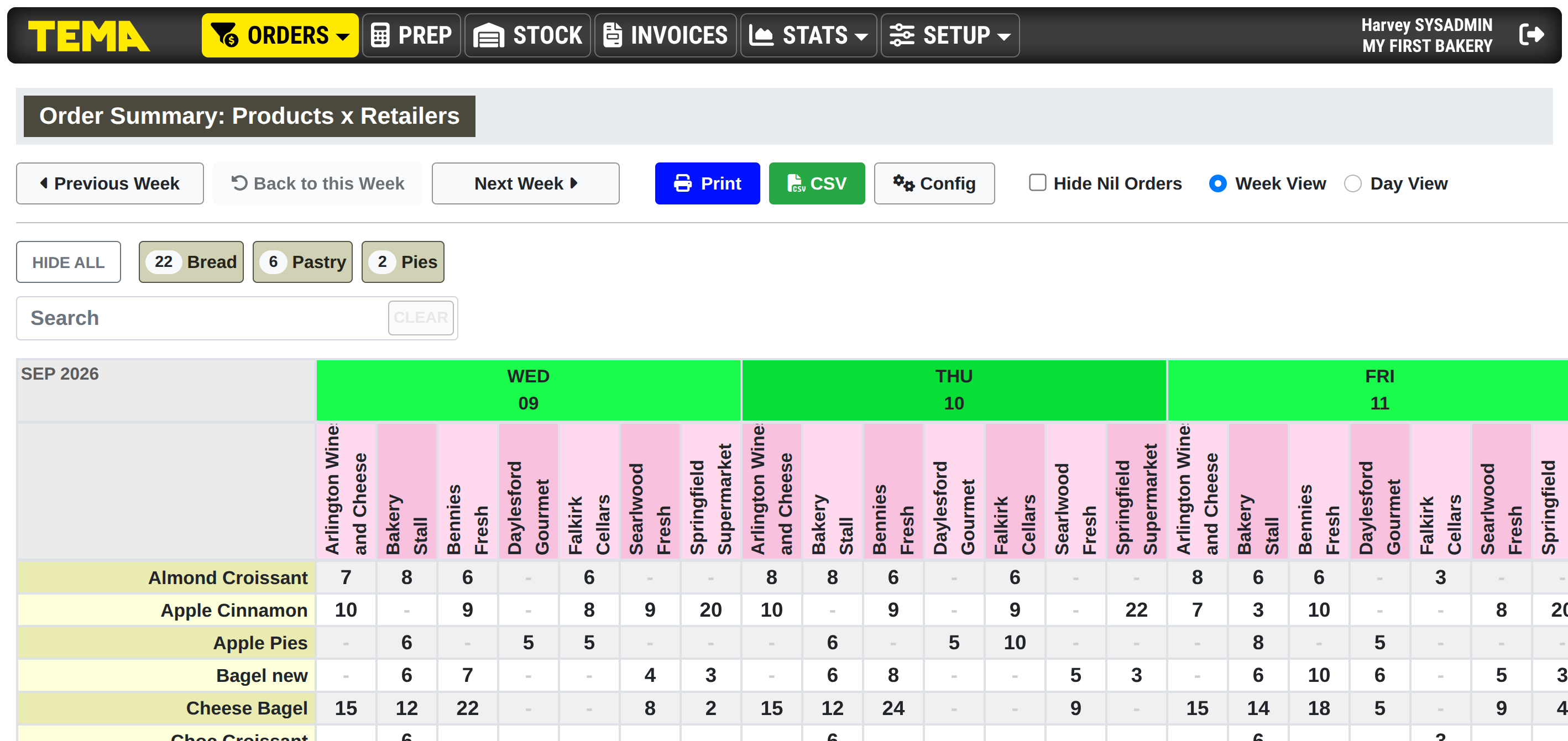Click the Apple Cinnamon row label
The image size is (1568, 741).
pos(166,610)
